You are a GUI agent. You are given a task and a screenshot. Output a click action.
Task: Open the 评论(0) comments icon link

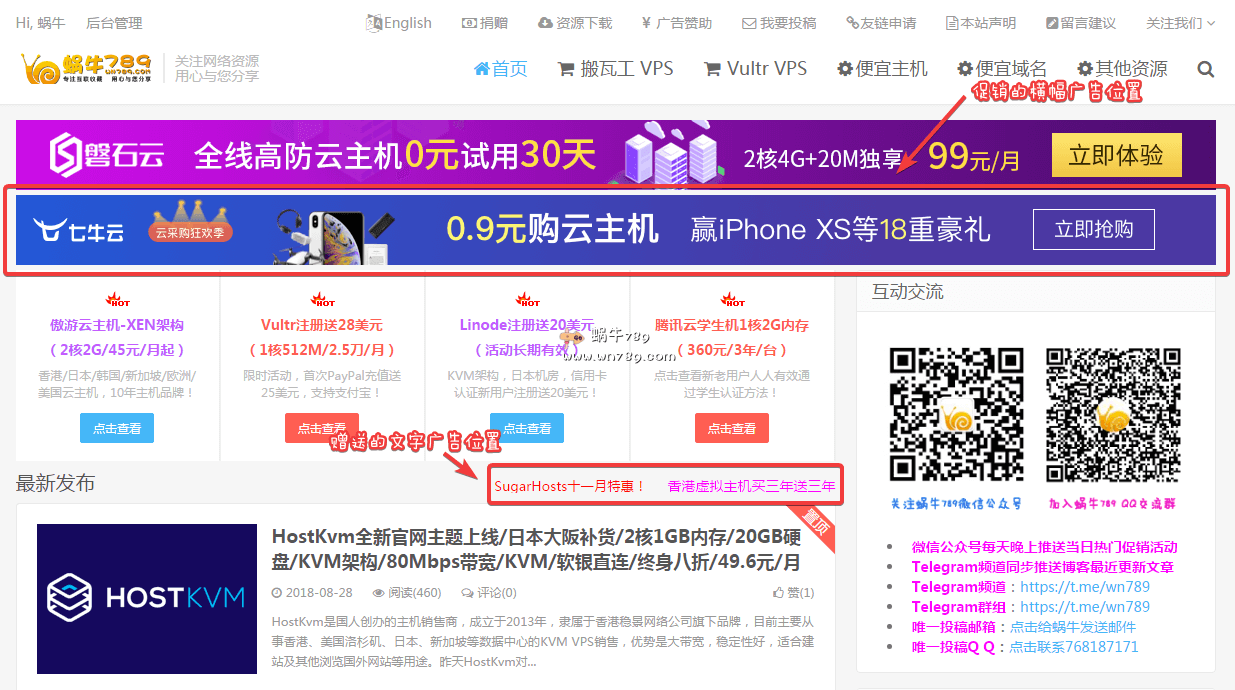pos(468,593)
